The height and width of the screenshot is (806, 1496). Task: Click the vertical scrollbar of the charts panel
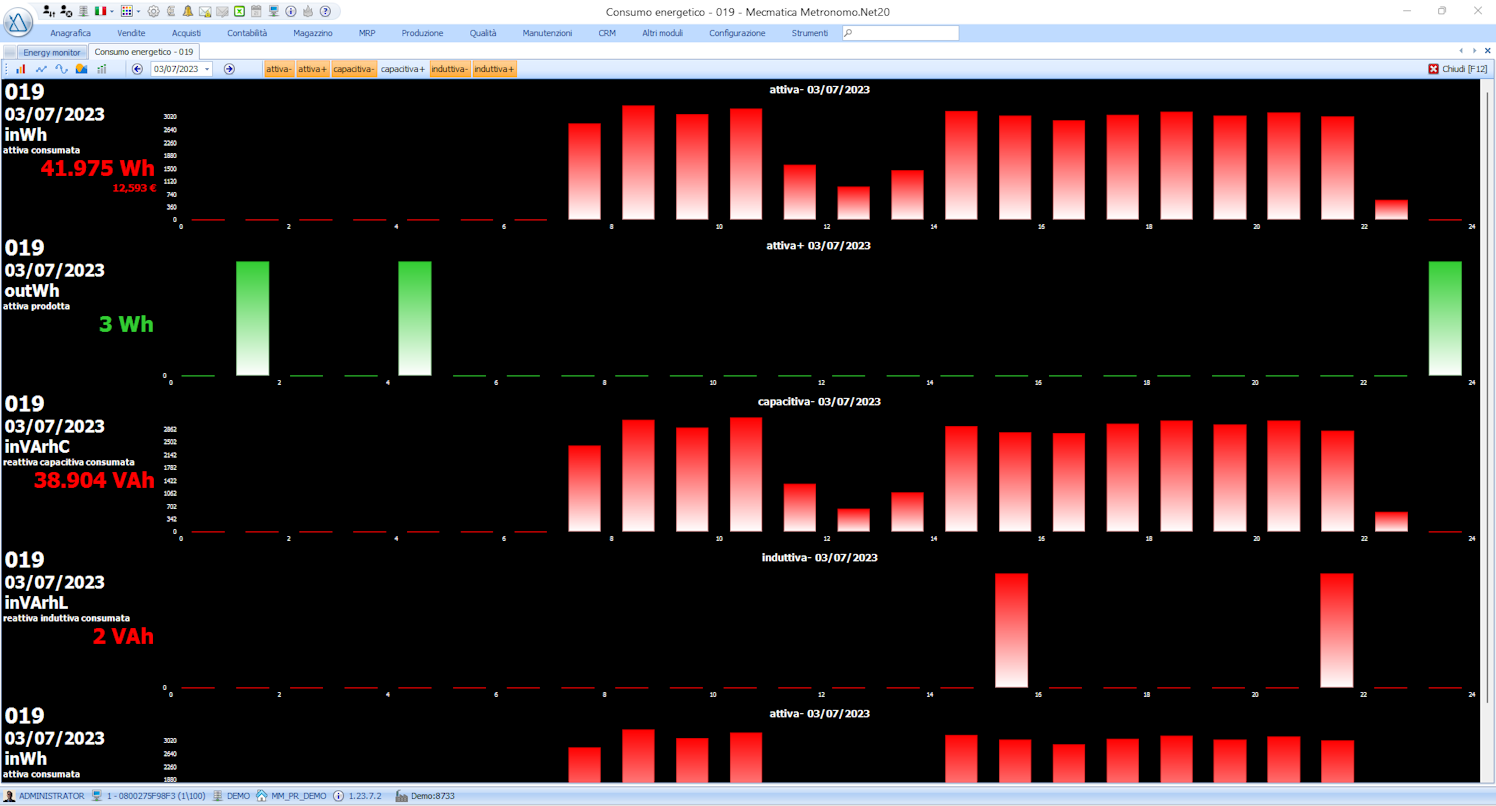(1487, 430)
